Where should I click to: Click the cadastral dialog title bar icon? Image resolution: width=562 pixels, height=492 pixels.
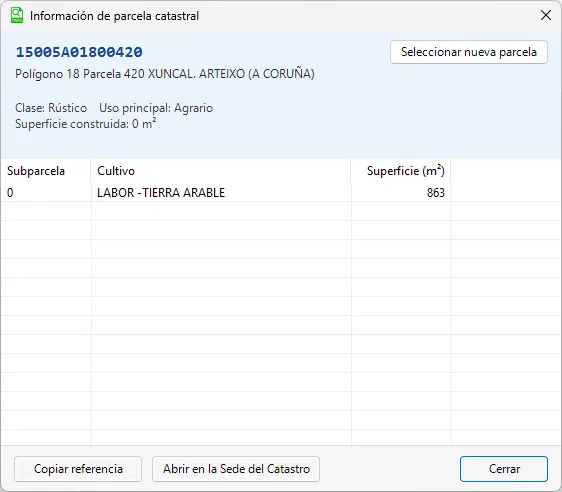(x=16, y=15)
